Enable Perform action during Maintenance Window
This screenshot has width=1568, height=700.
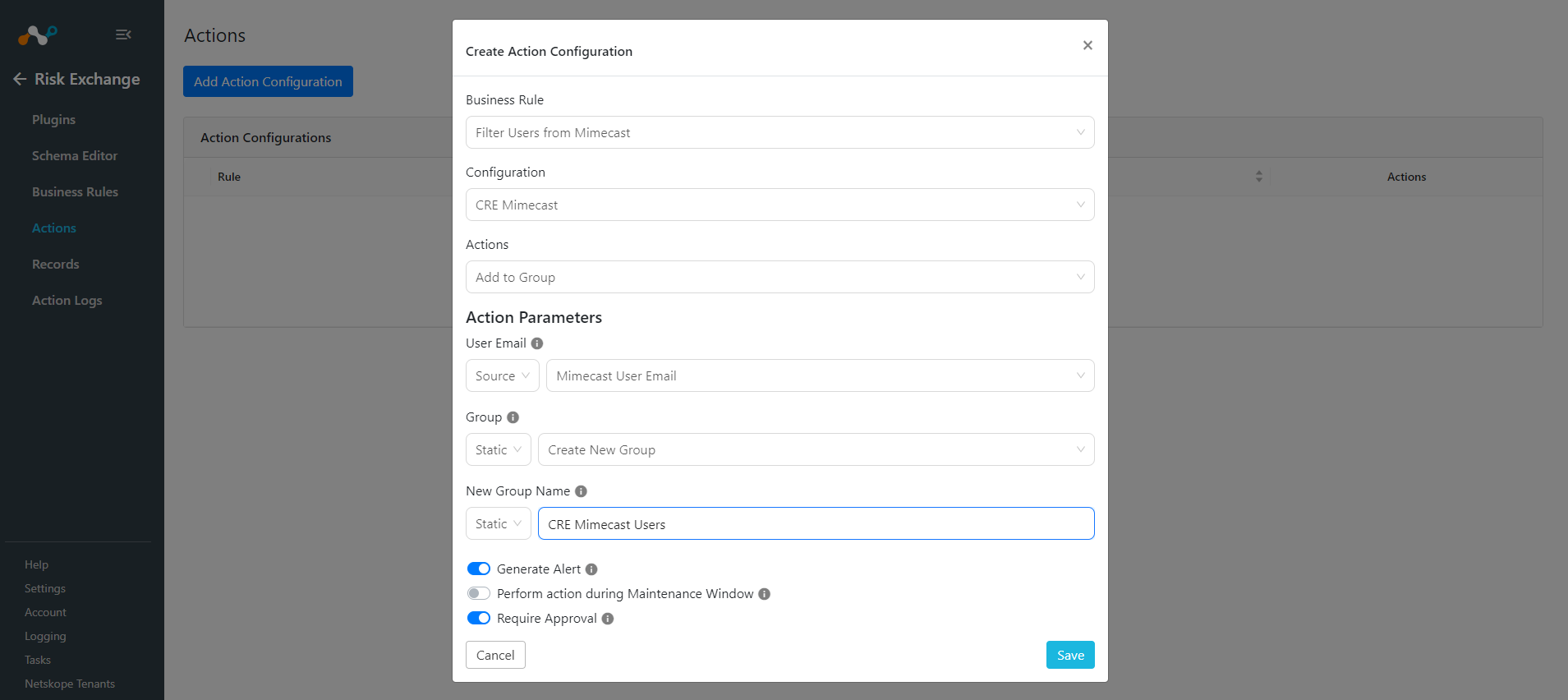point(479,593)
